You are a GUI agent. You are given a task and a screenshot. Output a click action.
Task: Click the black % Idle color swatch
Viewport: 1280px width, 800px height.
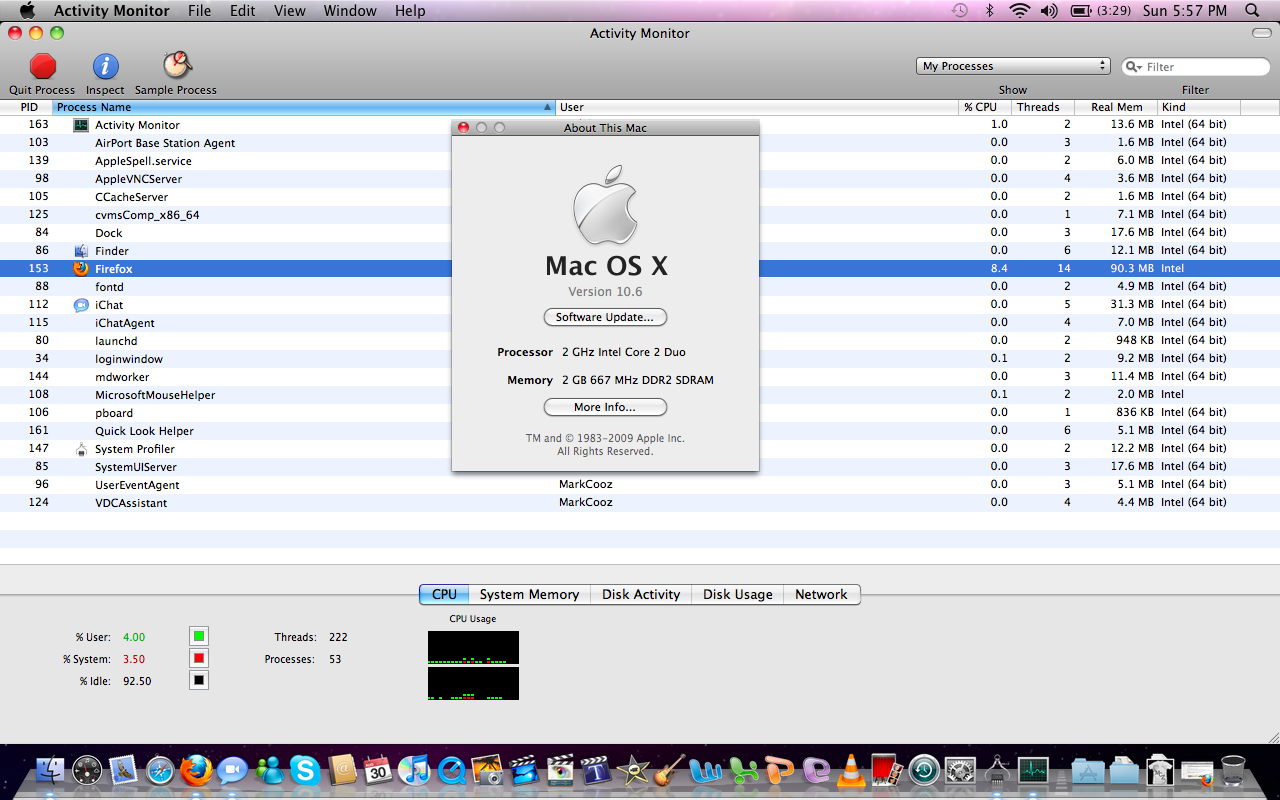pyautogui.click(x=199, y=680)
